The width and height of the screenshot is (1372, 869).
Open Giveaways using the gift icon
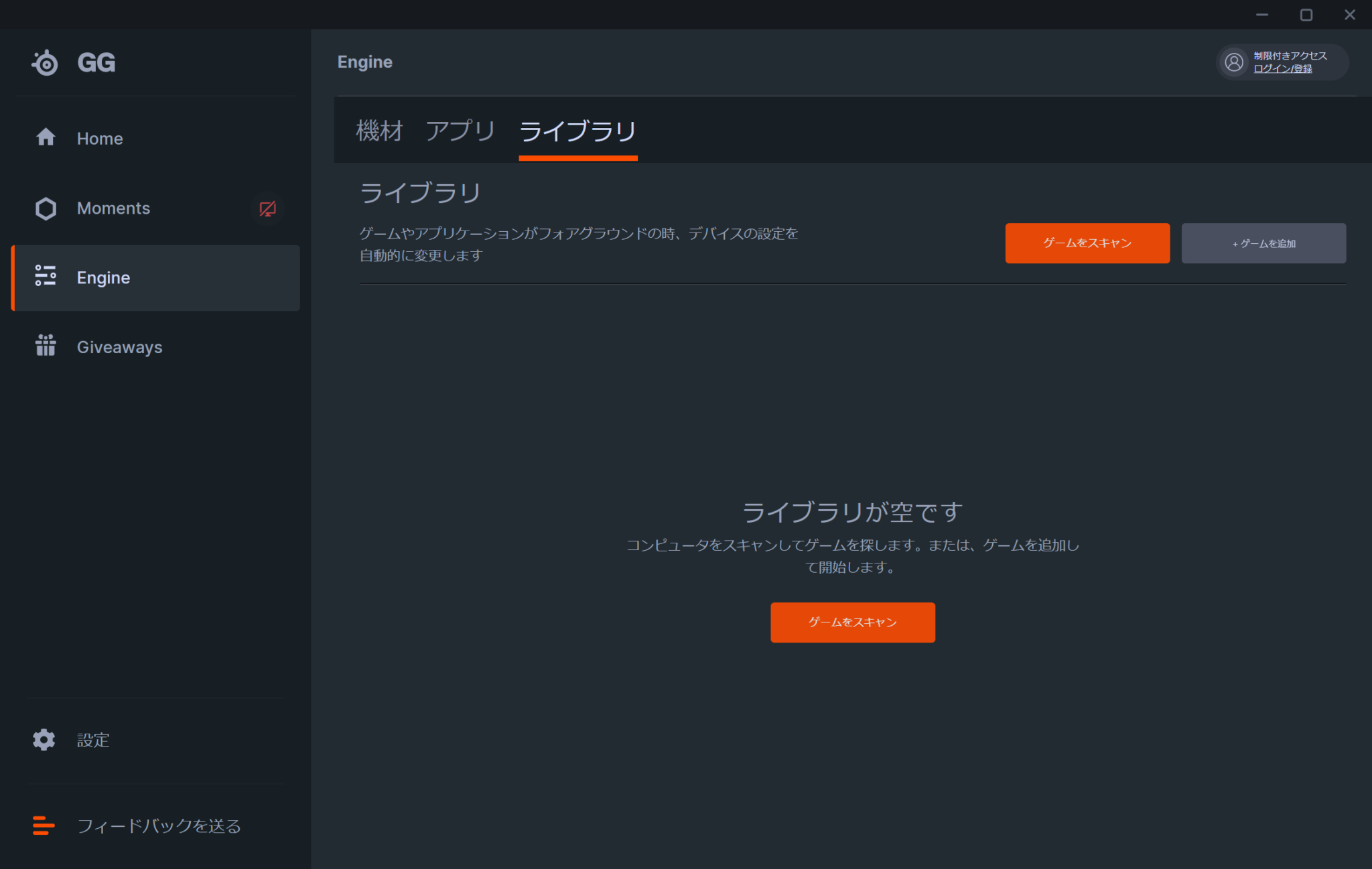click(x=45, y=346)
